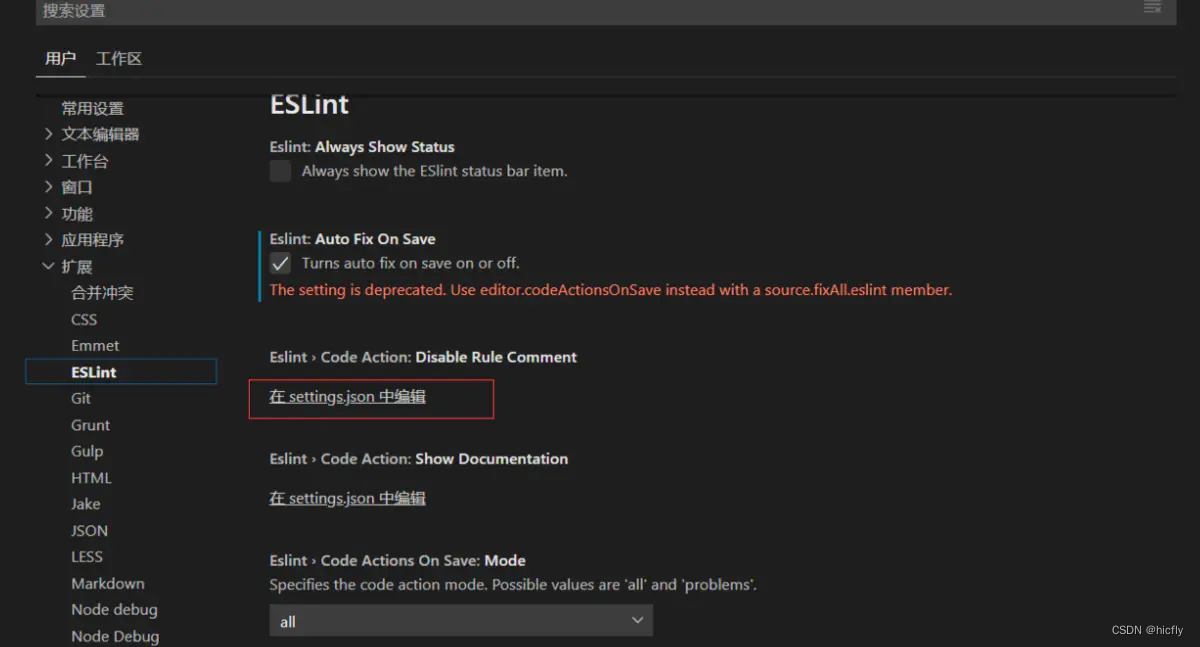Image resolution: width=1200 pixels, height=647 pixels.
Task: Expand the 应用程序 chevron
Action: 49,239
